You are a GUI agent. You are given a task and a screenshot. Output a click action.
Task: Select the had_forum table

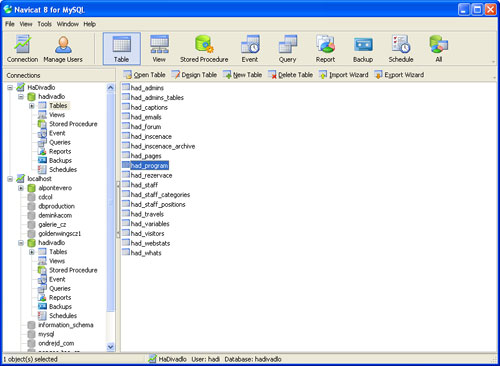[x=142, y=127]
